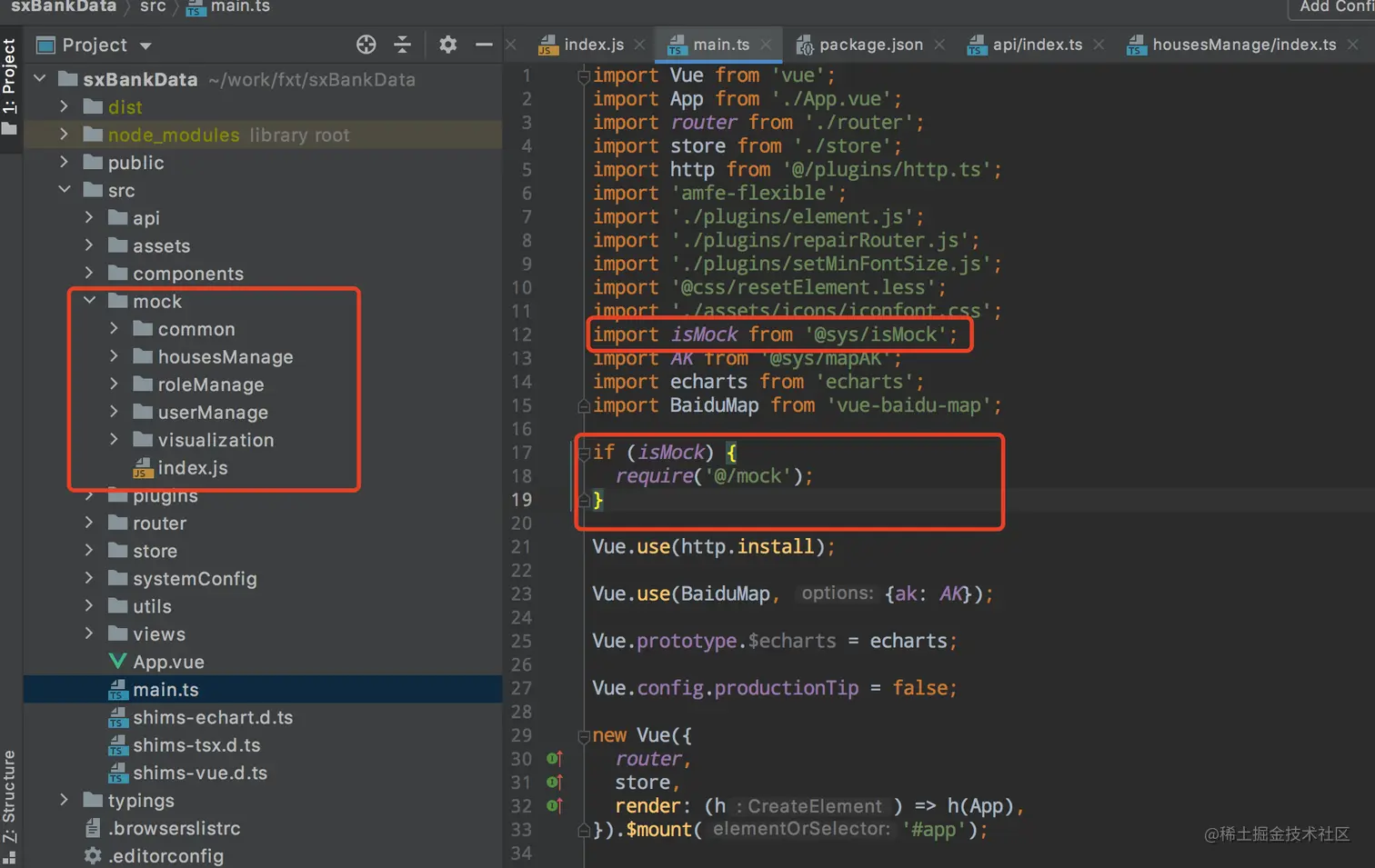The height and width of the screenshot is (868, 1375).
Task: Collapse the mock folder
Action: coord(88,301)
